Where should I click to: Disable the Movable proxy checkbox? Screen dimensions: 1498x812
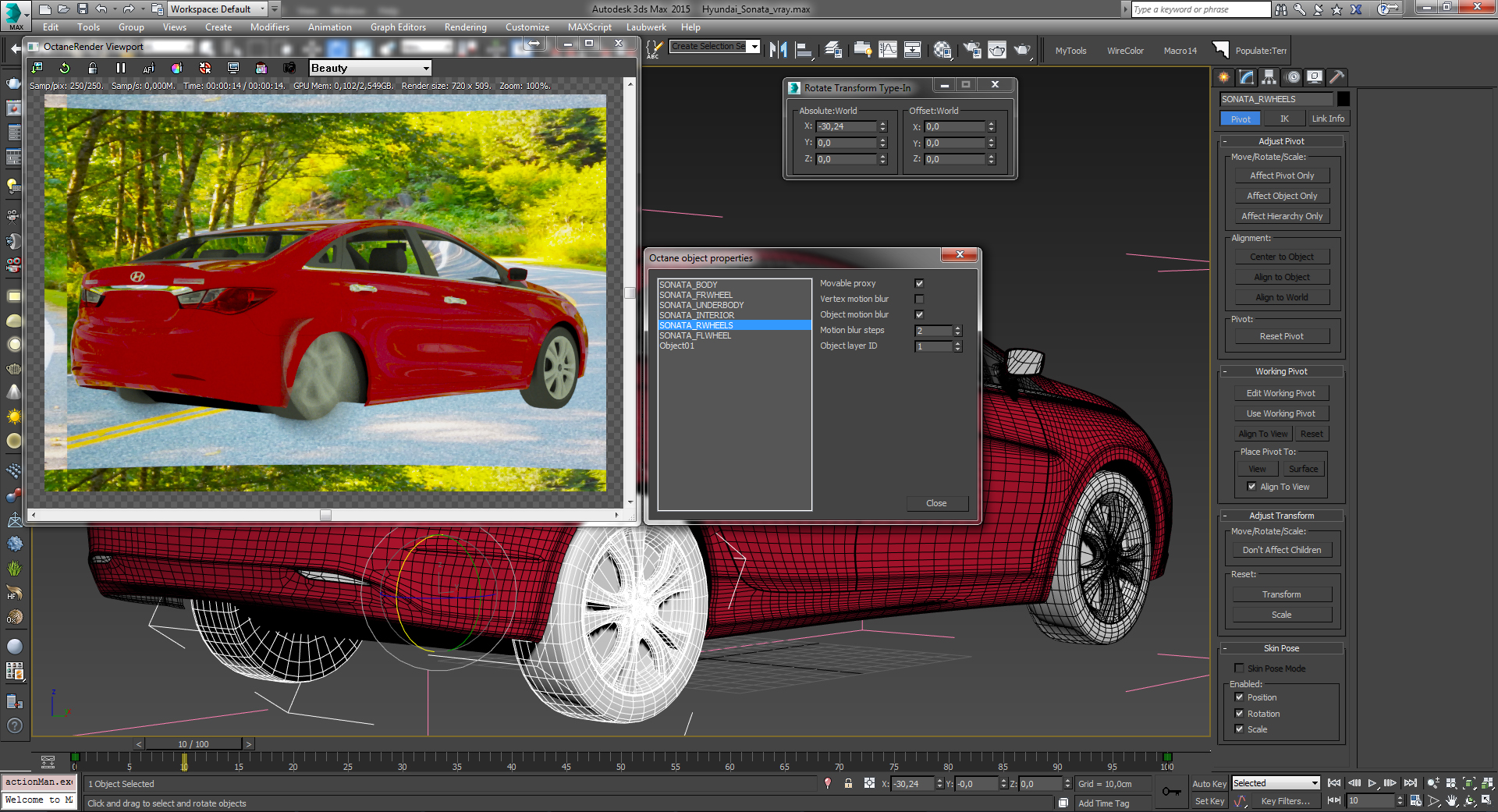tap(919, 284)
